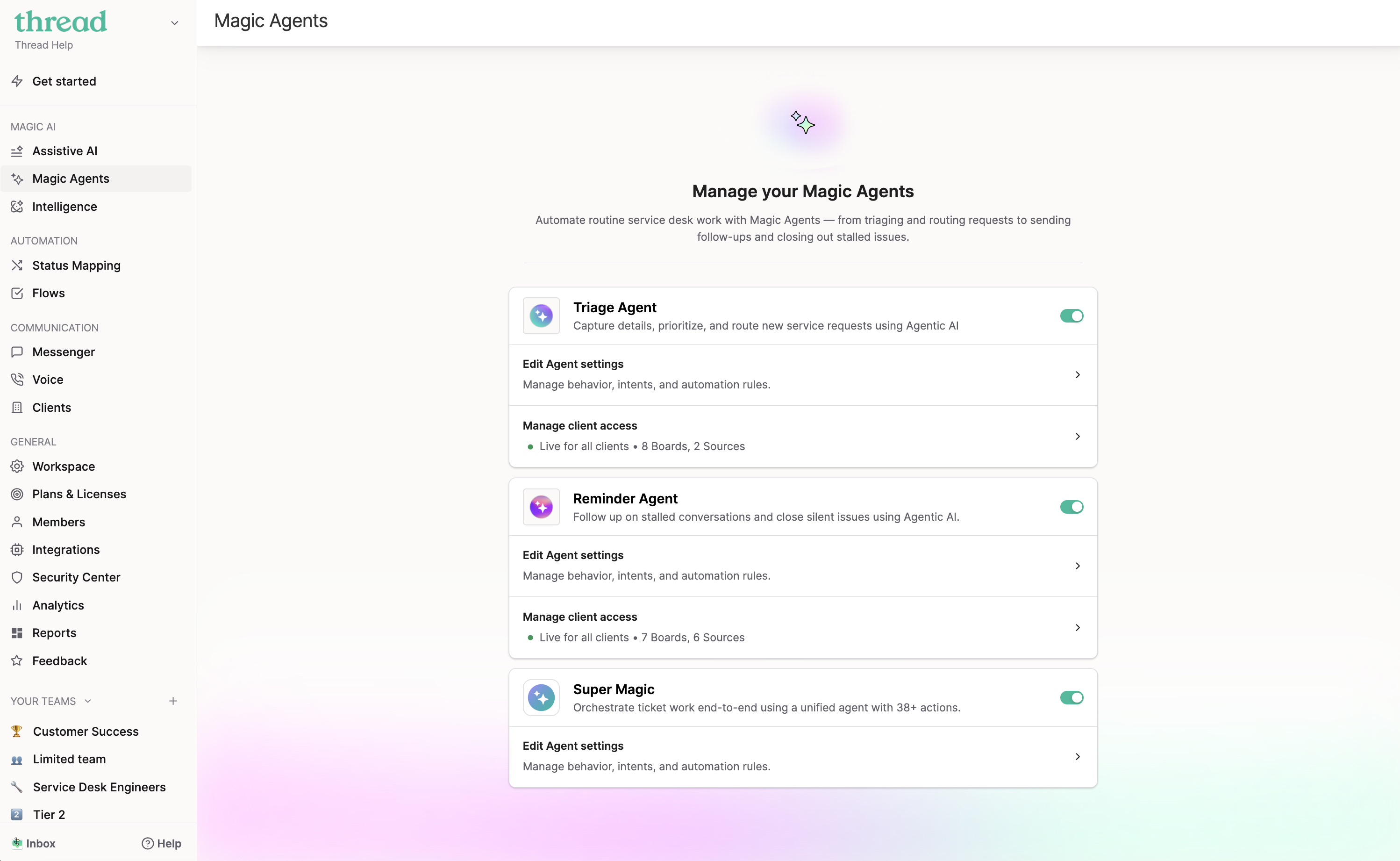Go to Reports in sidebar
The width and height of the screenshot is (1400, 861).
[96, 632]
